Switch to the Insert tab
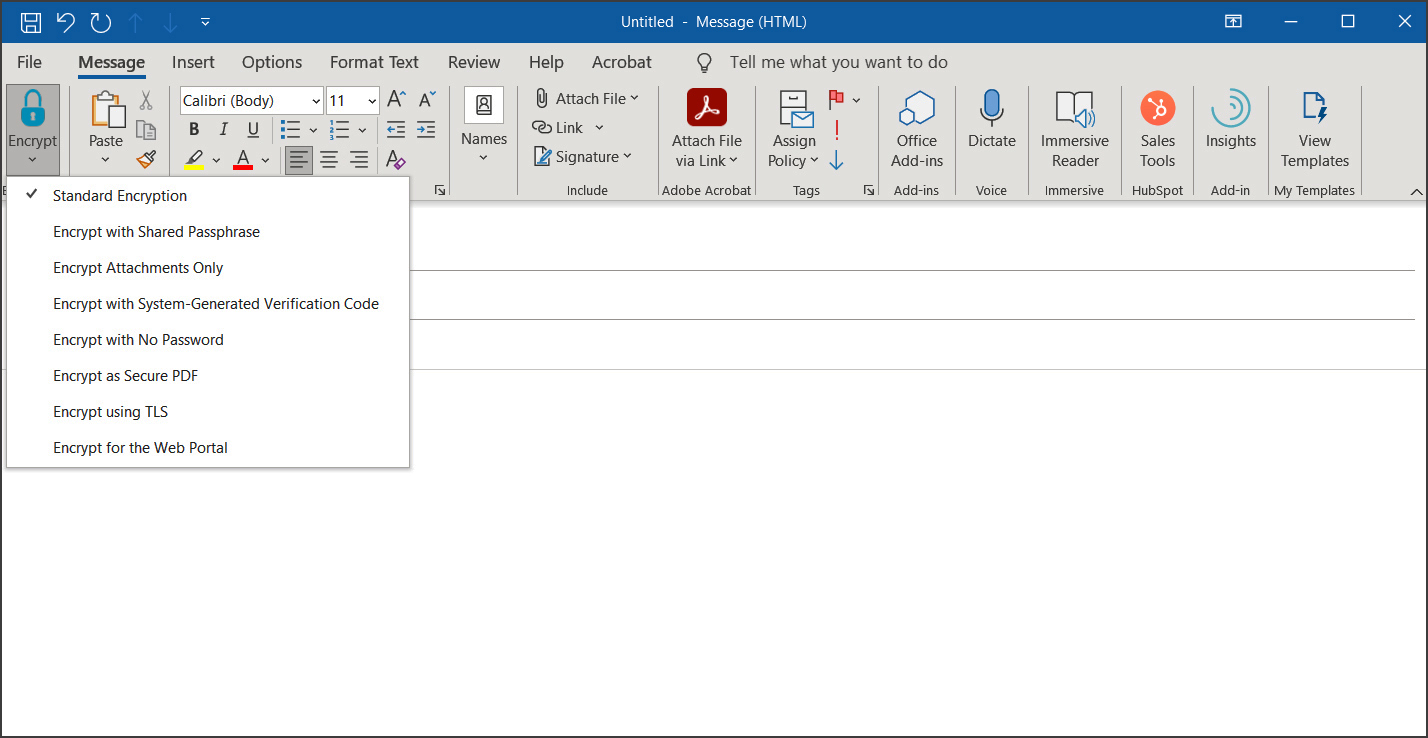1428x738 pixels. pyautogui.click(x=193, y=62)
